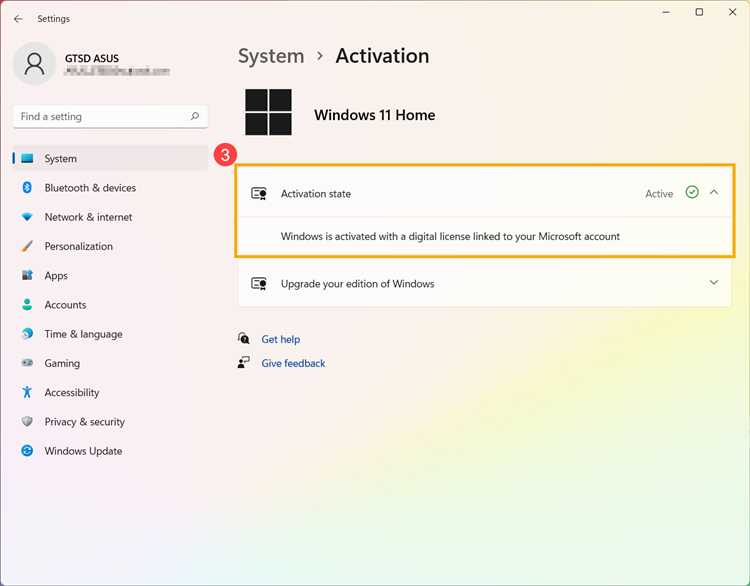Close the Settings window
Screen dimensions: 750x586
click(x=732, y=12)
